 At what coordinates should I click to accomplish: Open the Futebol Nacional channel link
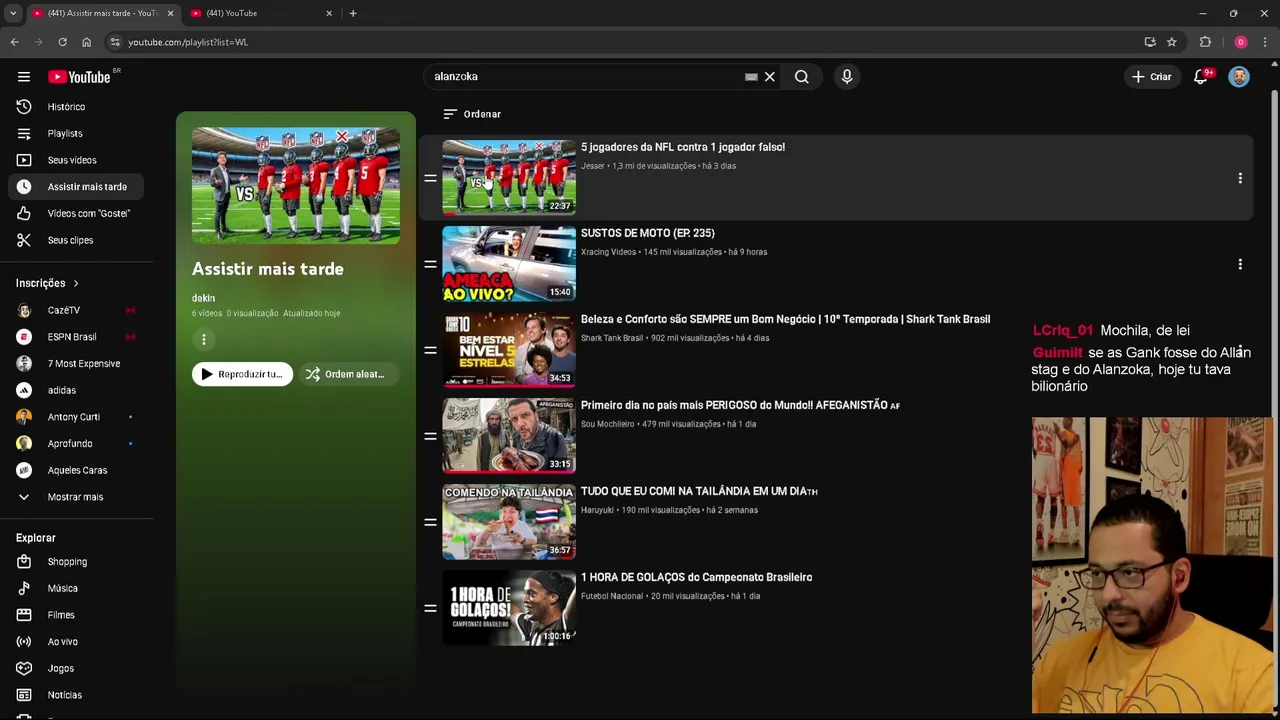point(612,596)
